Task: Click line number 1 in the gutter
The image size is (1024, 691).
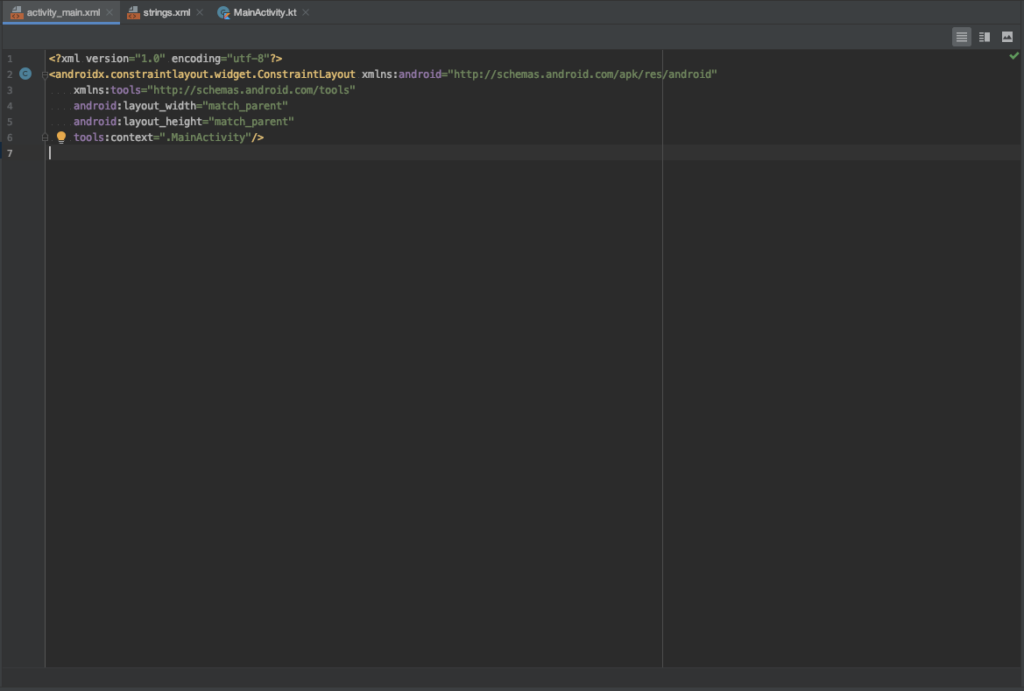Action: click(10, 59)
